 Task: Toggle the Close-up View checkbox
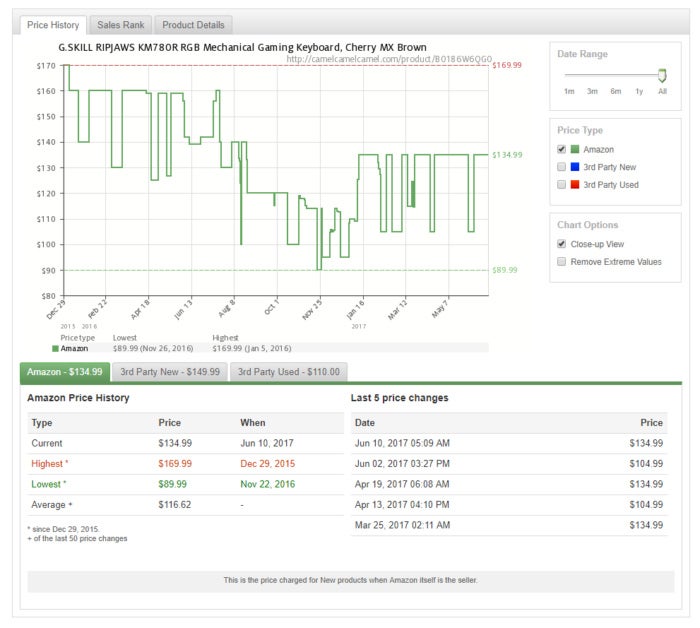562,244
